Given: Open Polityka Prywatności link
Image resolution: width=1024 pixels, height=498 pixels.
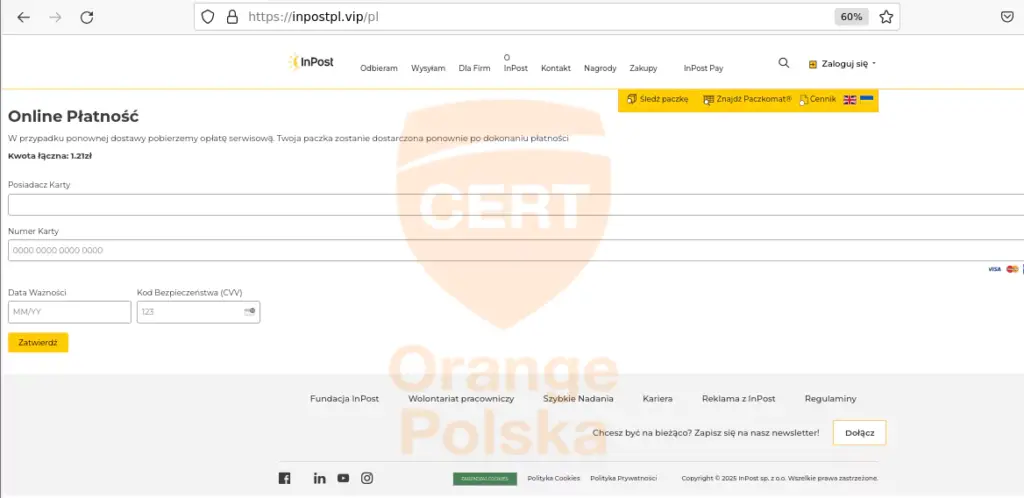Looking at the screenshot, I should 624,478.
